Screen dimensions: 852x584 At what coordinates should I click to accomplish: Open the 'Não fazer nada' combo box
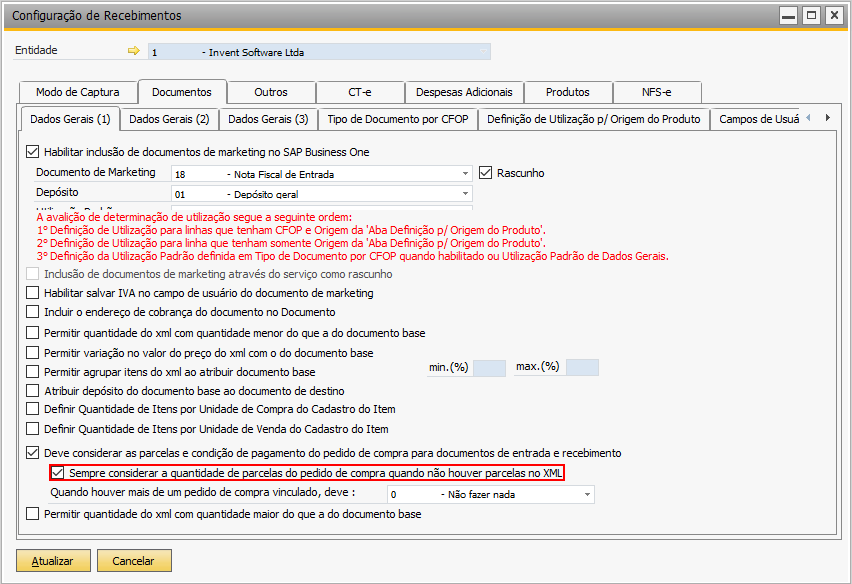click(491, 494)
